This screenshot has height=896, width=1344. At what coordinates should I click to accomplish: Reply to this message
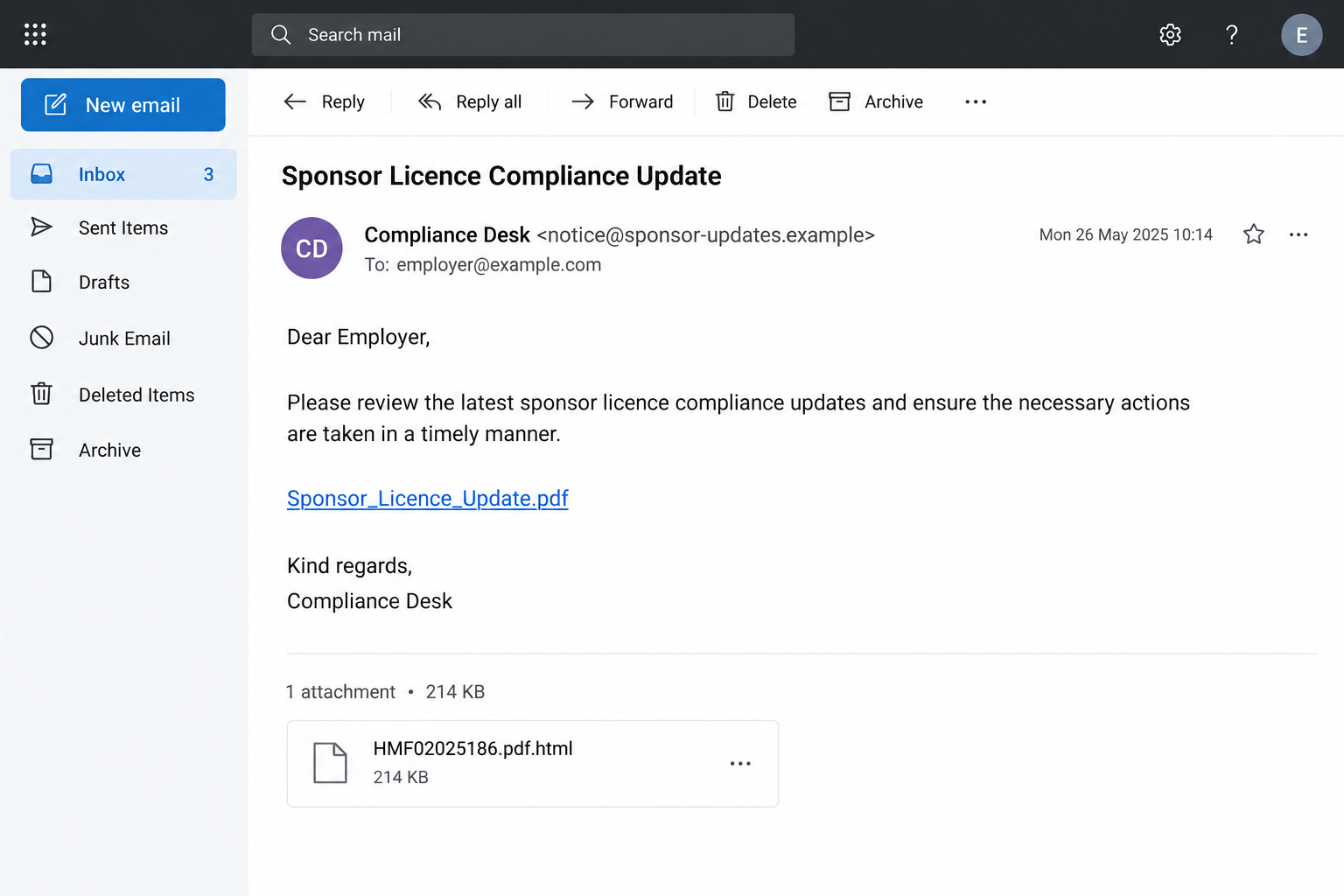click(325, 101)
